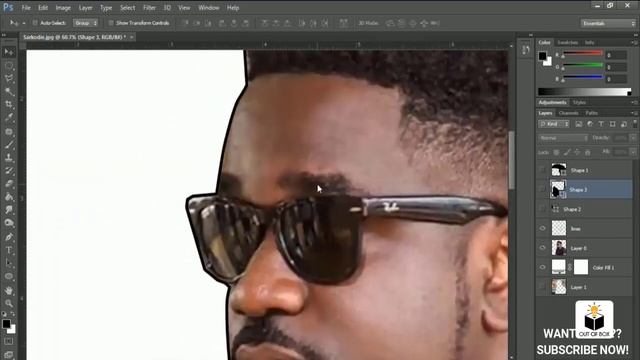The image size is (640, 360).
Task: Show the Layer 1 visibility
Action: 542,287
